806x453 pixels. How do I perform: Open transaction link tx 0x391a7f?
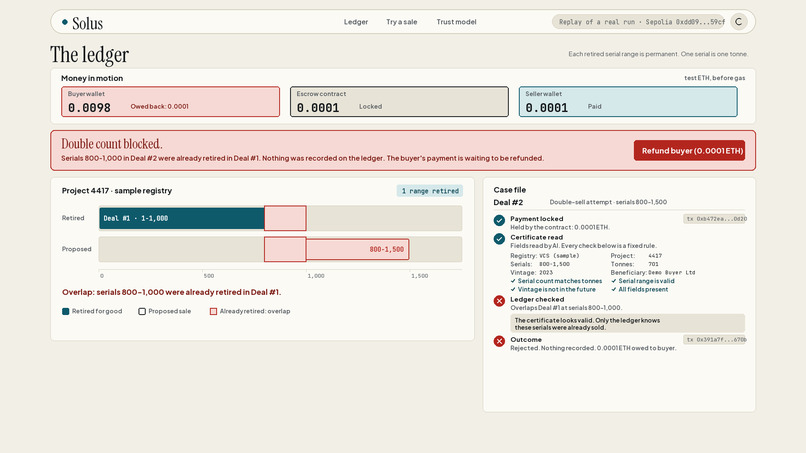point(715,339)
